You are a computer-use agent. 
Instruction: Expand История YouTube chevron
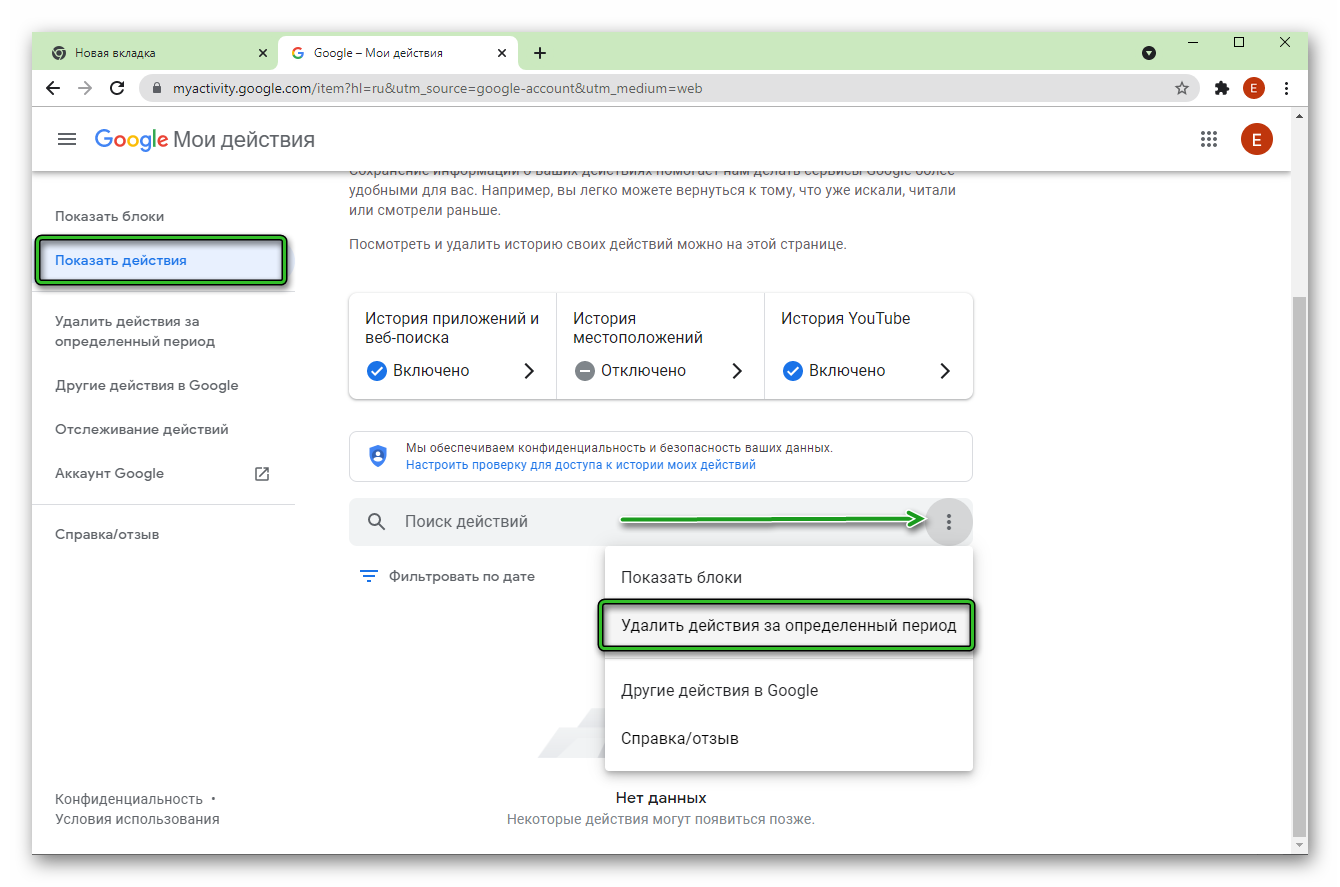tap(945, 371)
